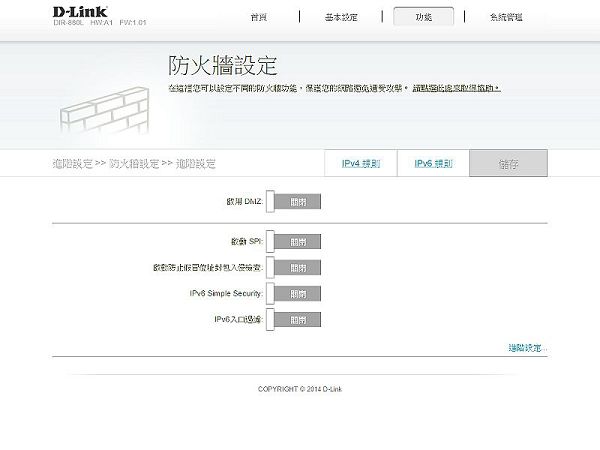600x450 pixels.
Task: Toggle the 啟用 DMZ switch
Action: 293,201
